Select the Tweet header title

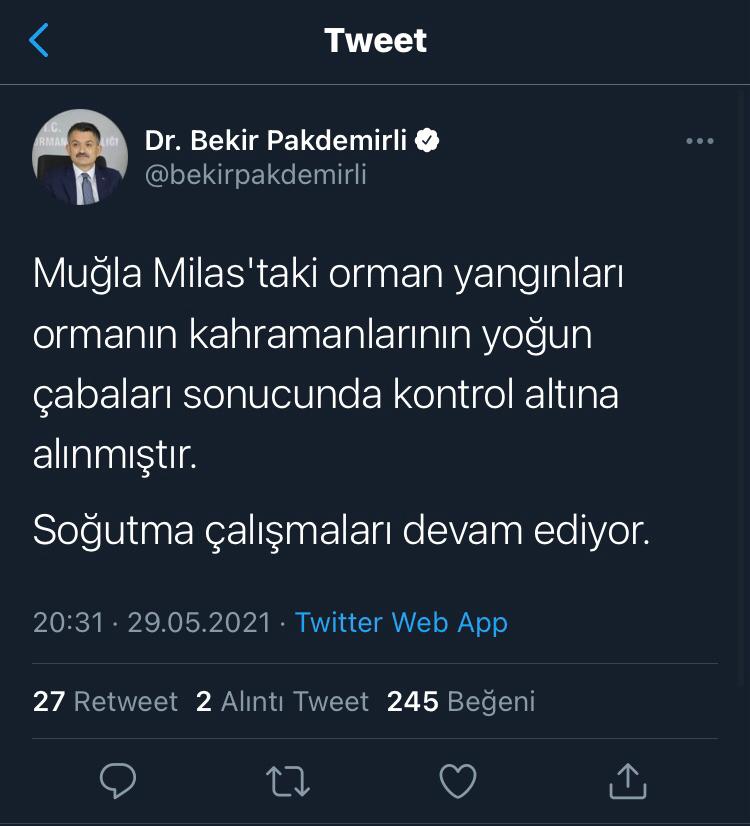374,42
